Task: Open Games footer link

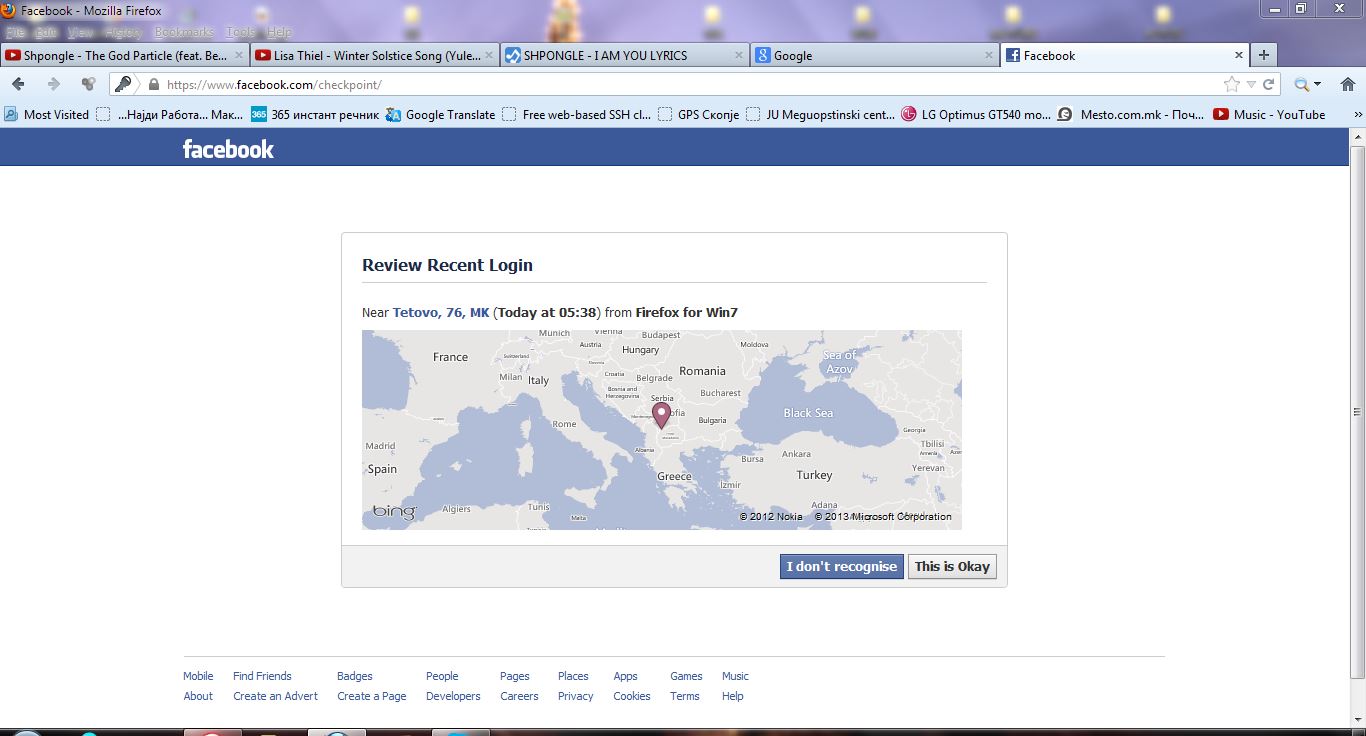Action: coord(686,676)
